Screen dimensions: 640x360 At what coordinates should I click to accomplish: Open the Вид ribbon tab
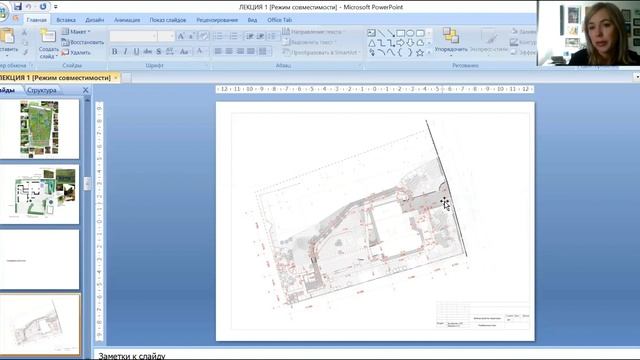252,20
